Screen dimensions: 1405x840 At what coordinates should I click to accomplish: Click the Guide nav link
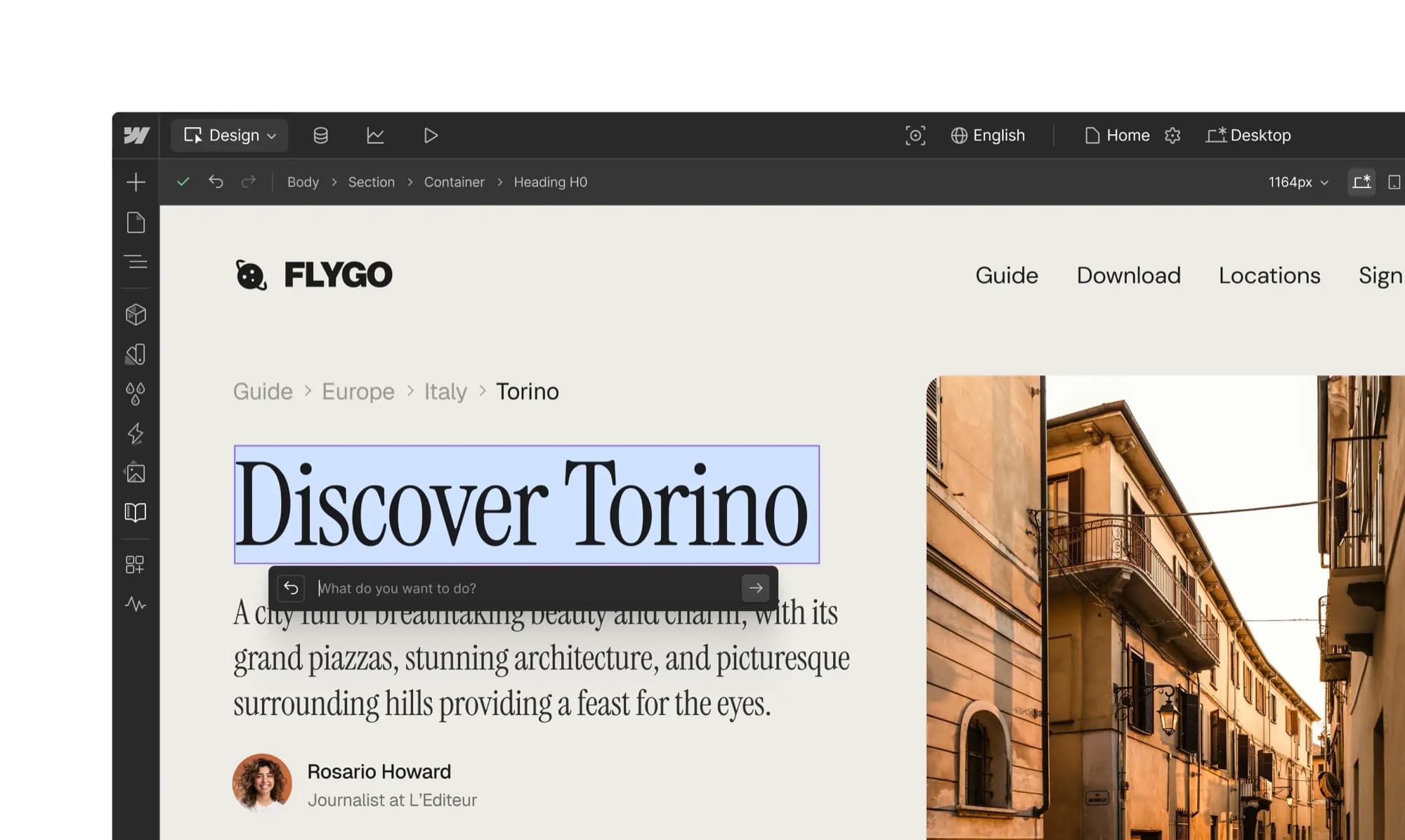[1007, 275]
